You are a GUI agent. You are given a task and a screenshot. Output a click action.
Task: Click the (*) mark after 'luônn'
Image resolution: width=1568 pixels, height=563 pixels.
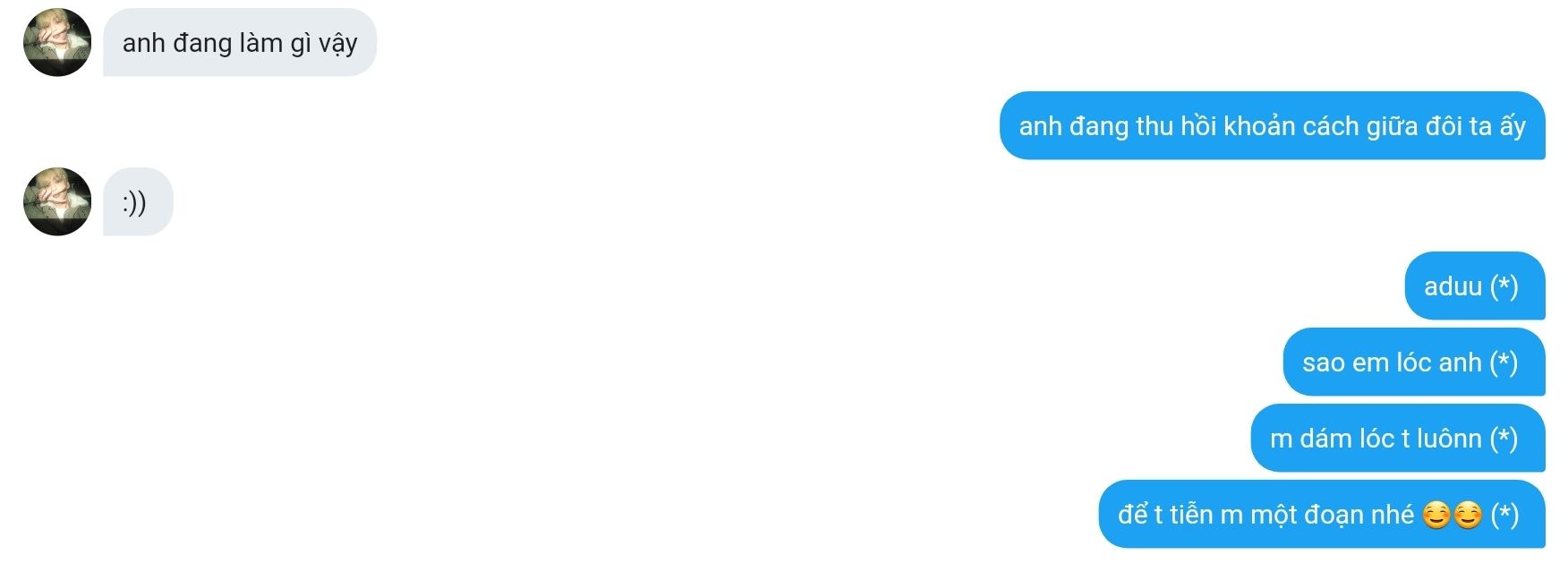coord(1504,439)
